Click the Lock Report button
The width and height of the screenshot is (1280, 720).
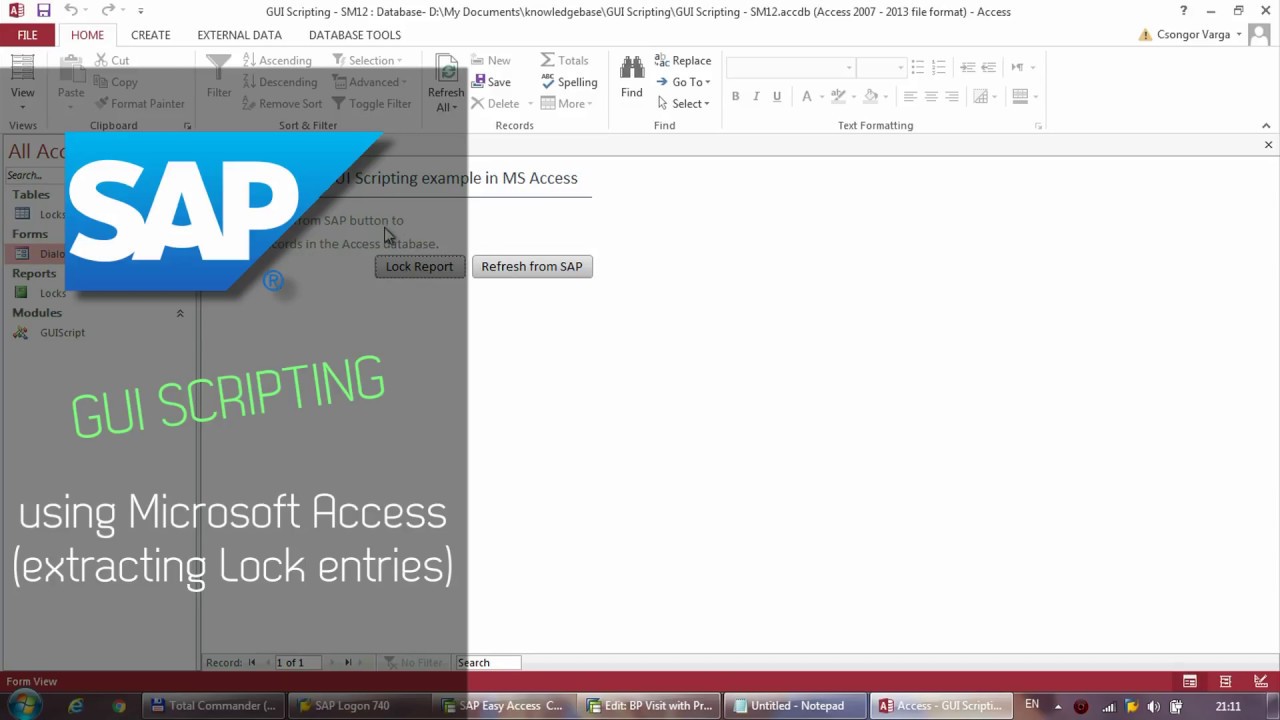[420, 266]
